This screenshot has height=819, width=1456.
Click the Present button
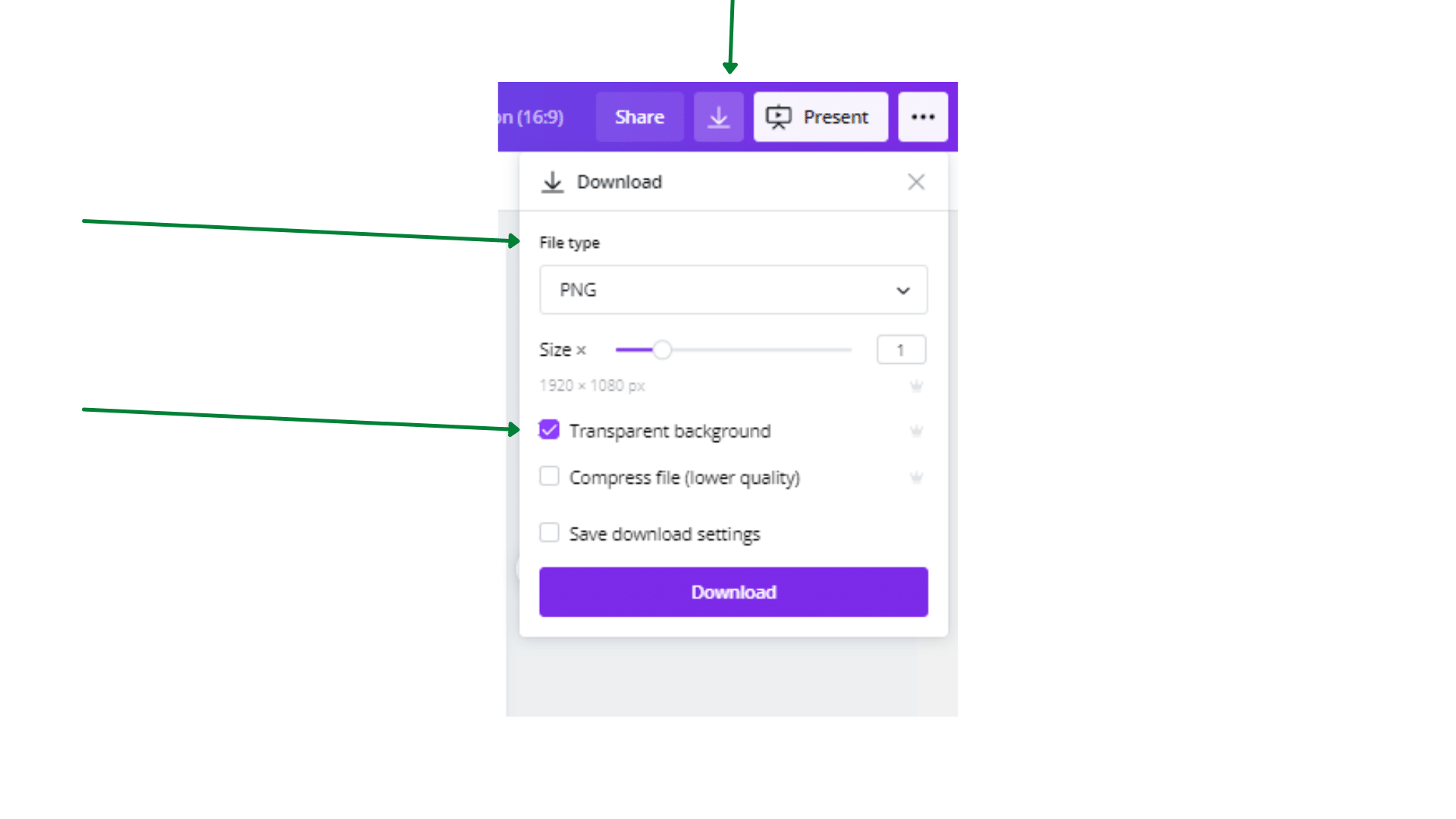pyautogui.click(x=821, y=117)
